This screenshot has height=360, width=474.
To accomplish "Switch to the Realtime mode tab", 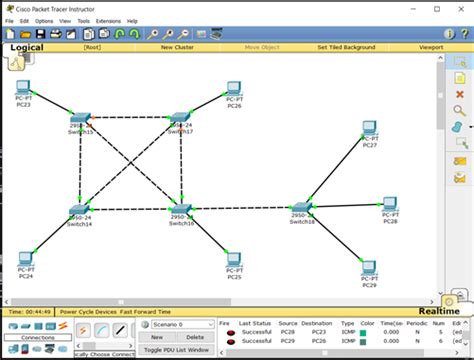I will coord(439,311).
